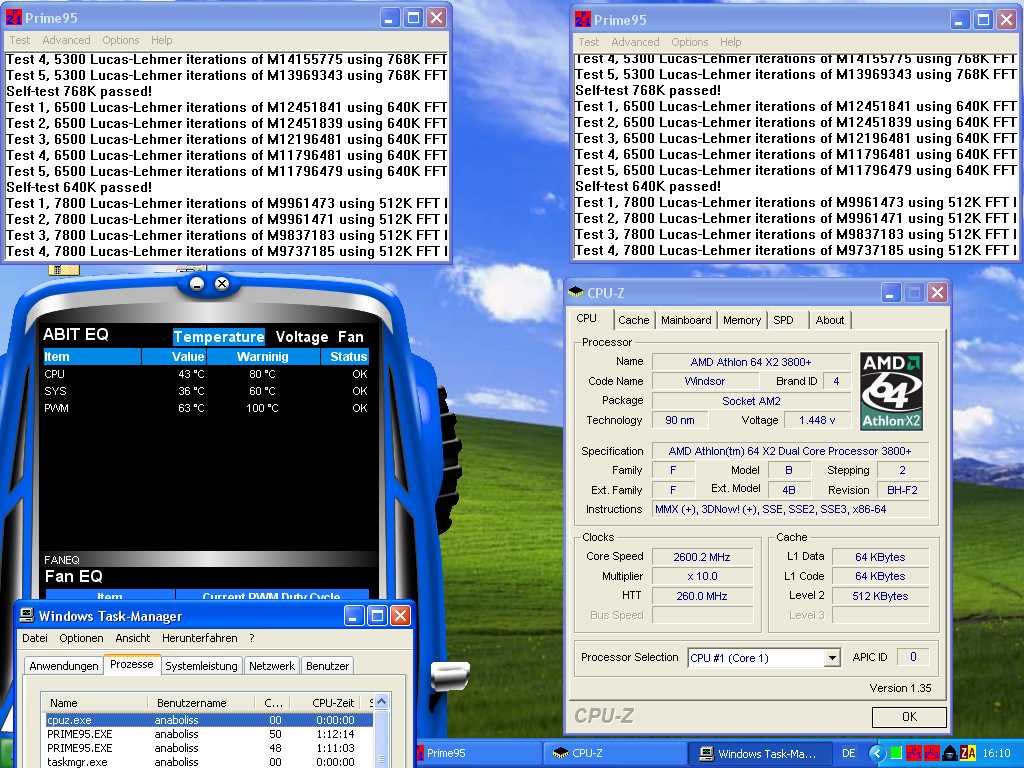1024x768 pixels.
Task: Open the Advanced menu in the left Prime95 window
Action: pyautogui.click(x=66, y=40)
